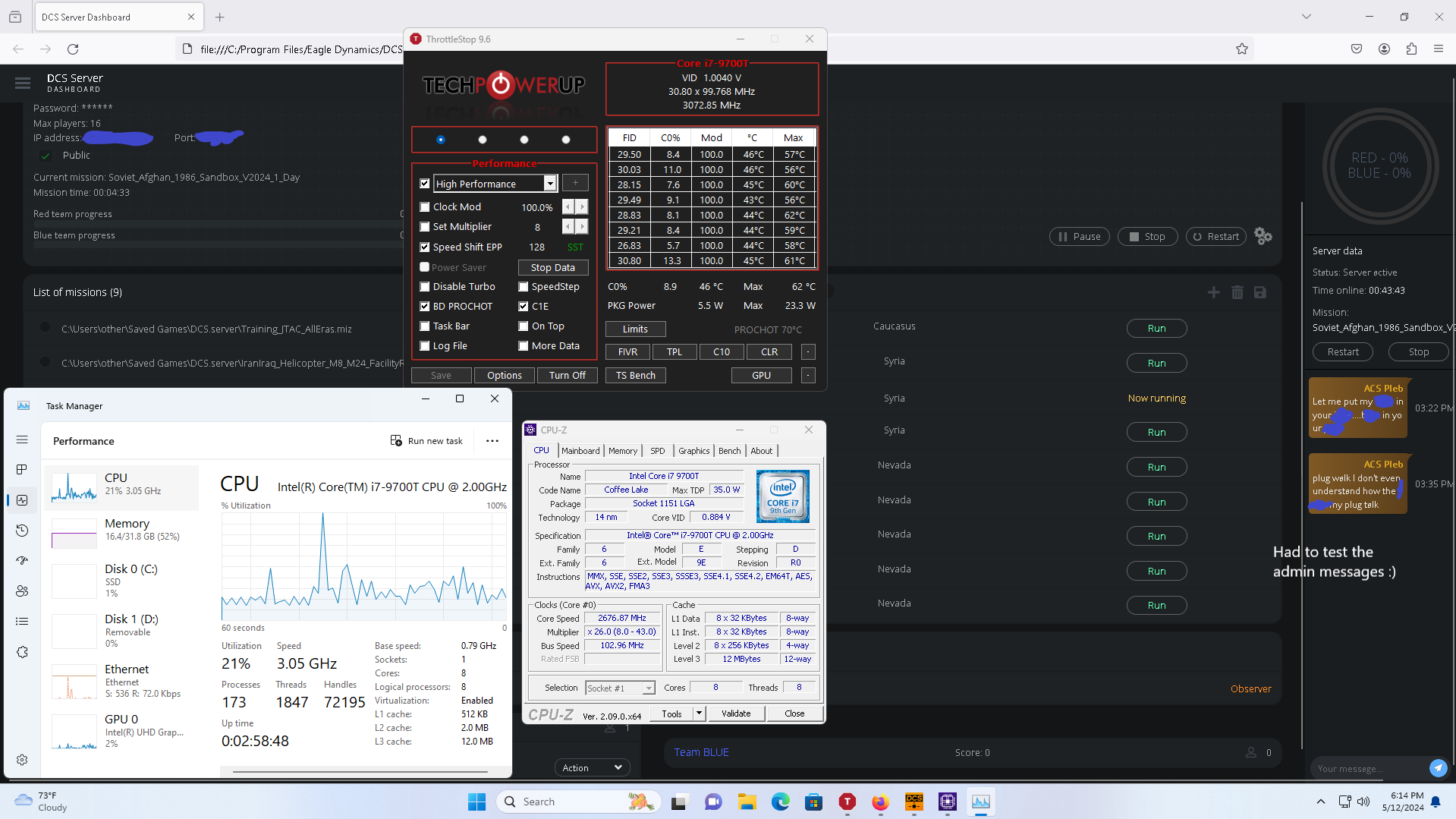
Task: Open Task Manager more options ellipsis
Action: [492, 441]
